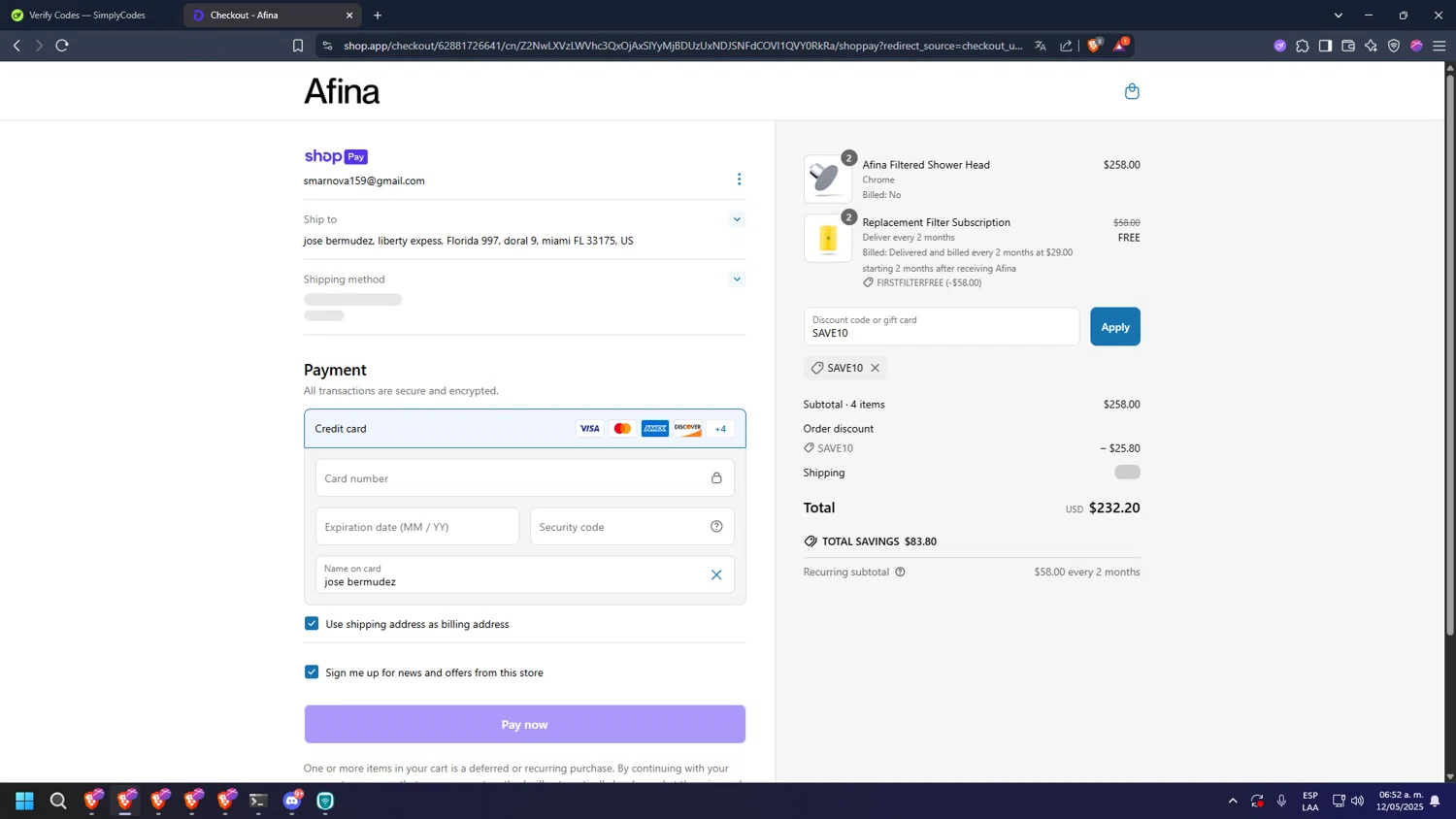The image size is (1456, 819).
Task: Open the terminal app in taskbar
Action: pyautogui.click(x=258, y=802)
